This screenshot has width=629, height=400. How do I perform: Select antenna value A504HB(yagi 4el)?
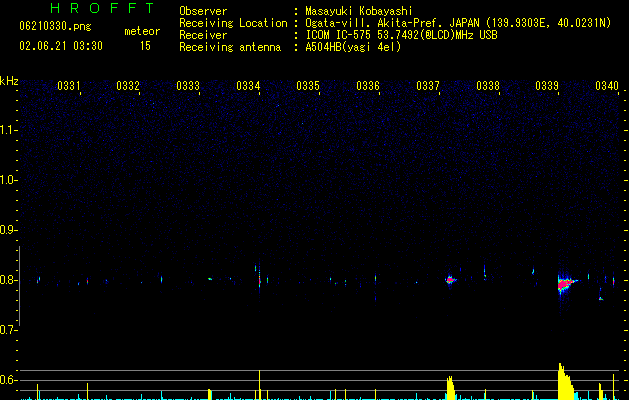(353, 47)
